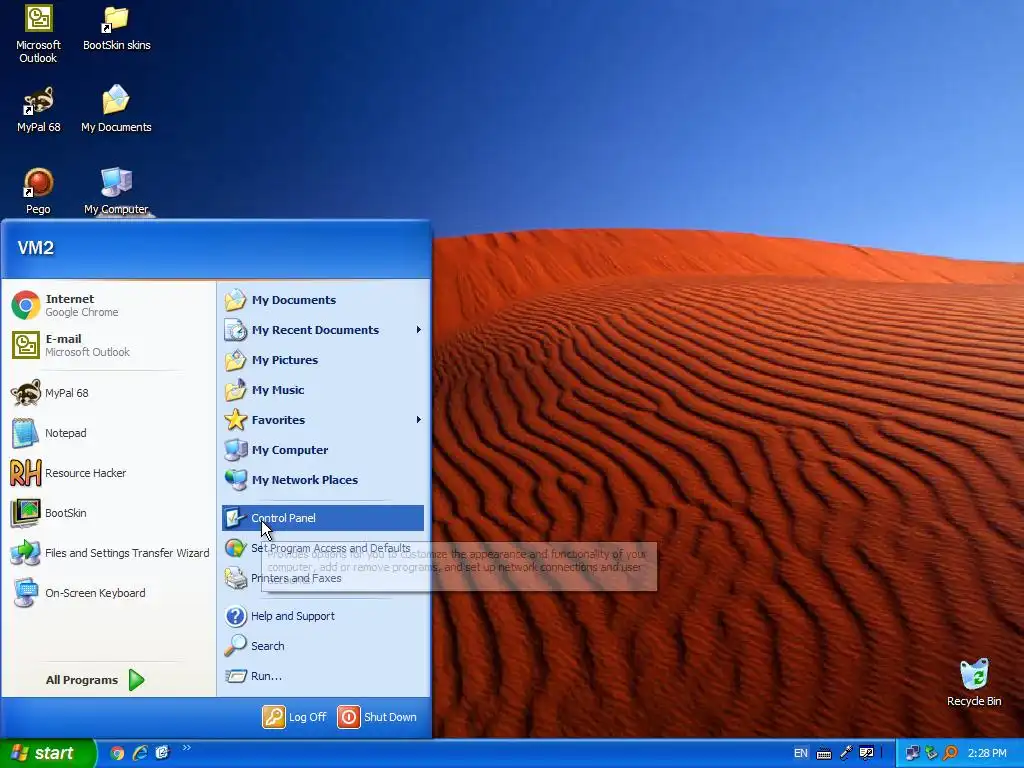Image resolution: width=1024 pixels, height=768 pixels.
Task: Click the network computers tray icon
Action: (x=912, y=753)
